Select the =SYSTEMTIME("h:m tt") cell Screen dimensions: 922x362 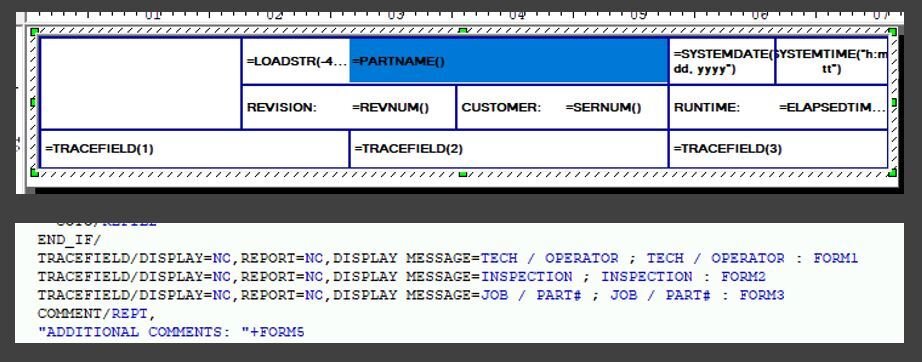click(x=831, y=61)
